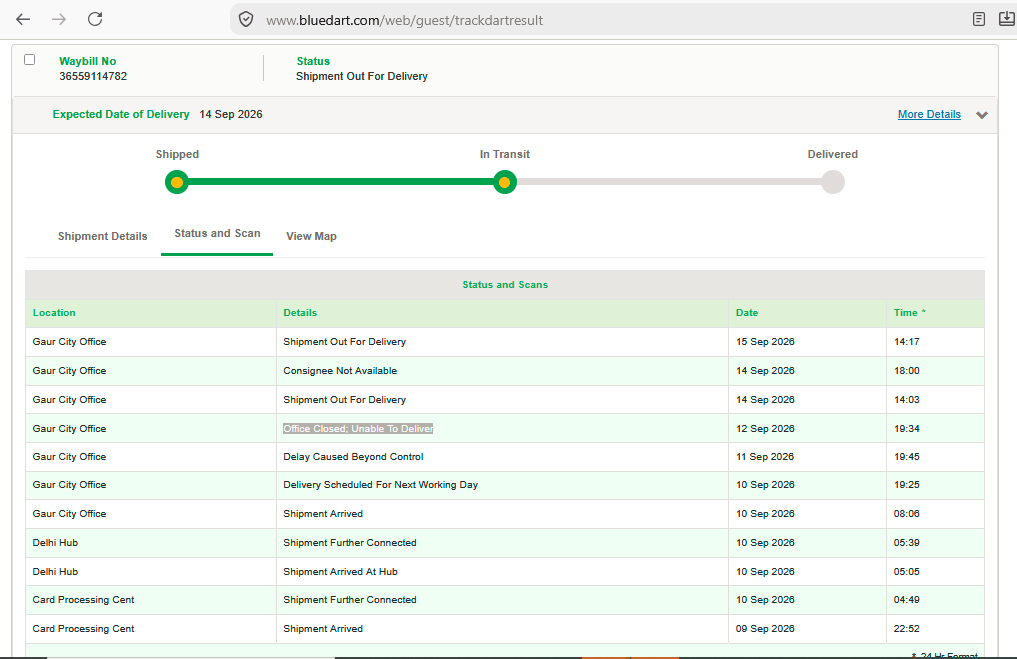The height and width of the screenshot is (659, 1017).
Task: Click the In Transit progress marker
Action: pyautogui.click(x=505, y=182)
